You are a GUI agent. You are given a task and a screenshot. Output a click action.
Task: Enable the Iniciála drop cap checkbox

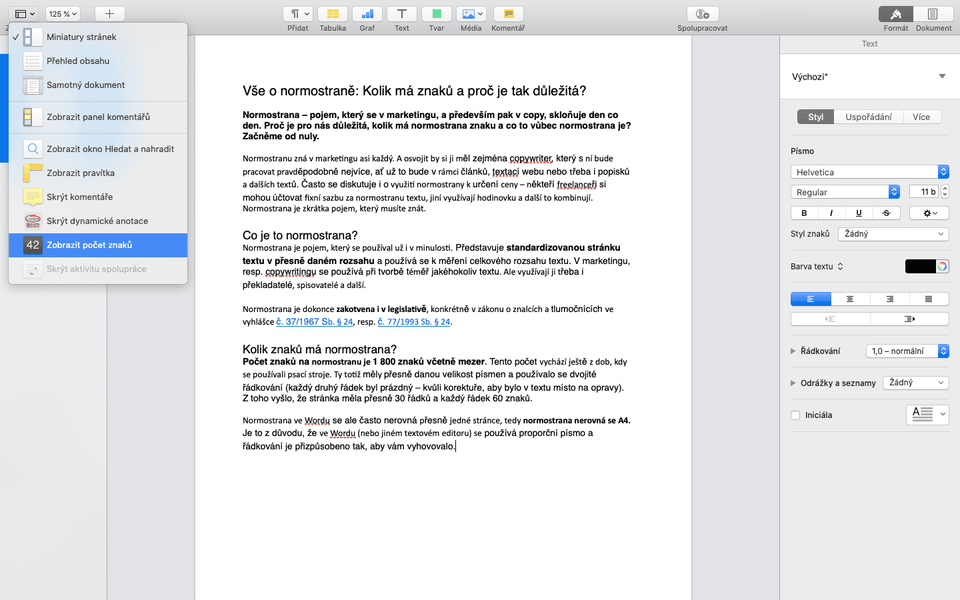pyautogui.click(x=796, y=415)
